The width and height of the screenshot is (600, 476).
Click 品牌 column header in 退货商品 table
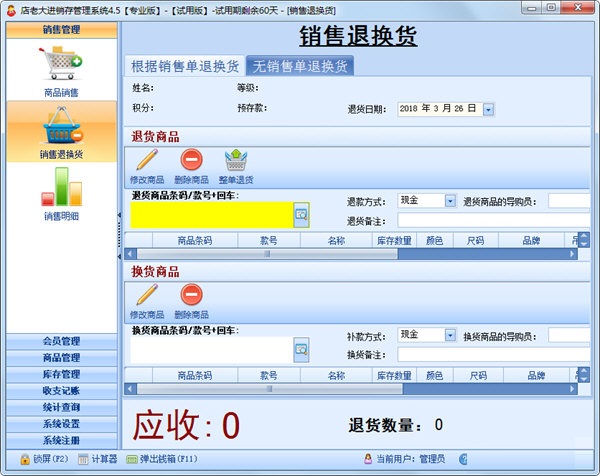(x=531, y=240)
